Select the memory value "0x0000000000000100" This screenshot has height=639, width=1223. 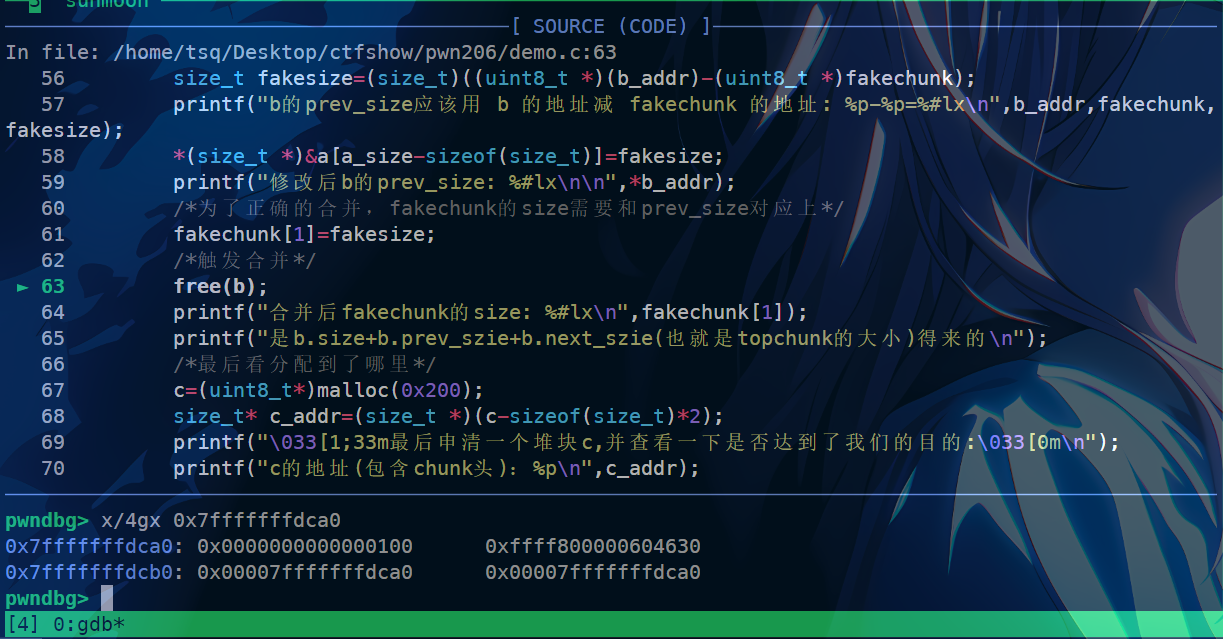click(305, 547)
